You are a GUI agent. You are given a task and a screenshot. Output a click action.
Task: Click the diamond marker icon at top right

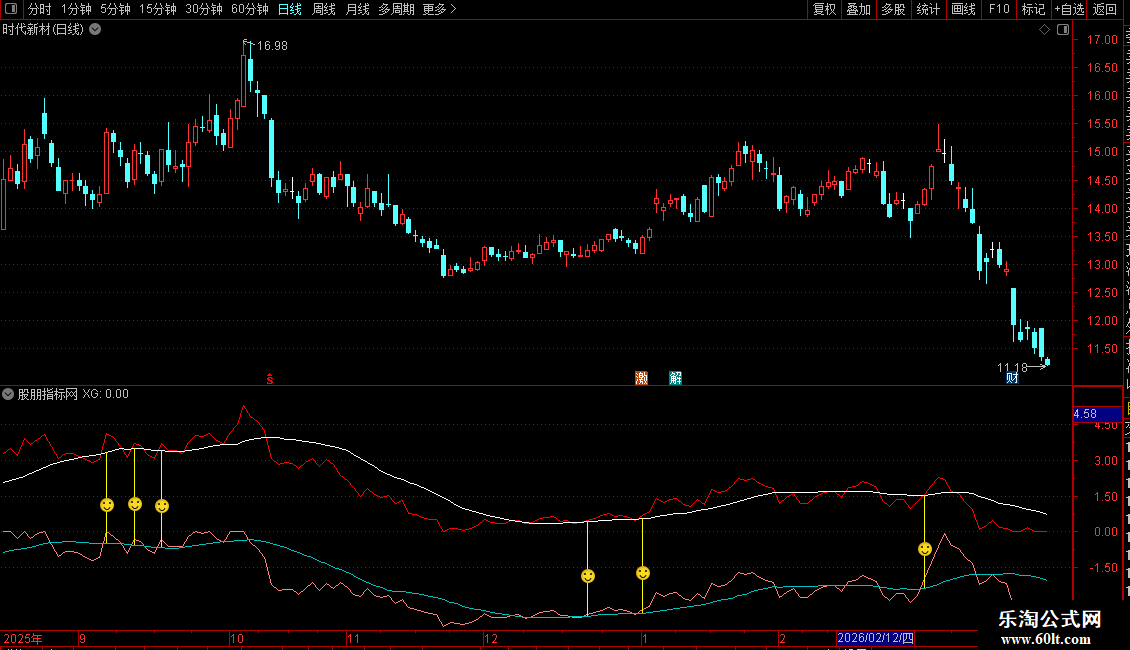[x=1044, y=30]
